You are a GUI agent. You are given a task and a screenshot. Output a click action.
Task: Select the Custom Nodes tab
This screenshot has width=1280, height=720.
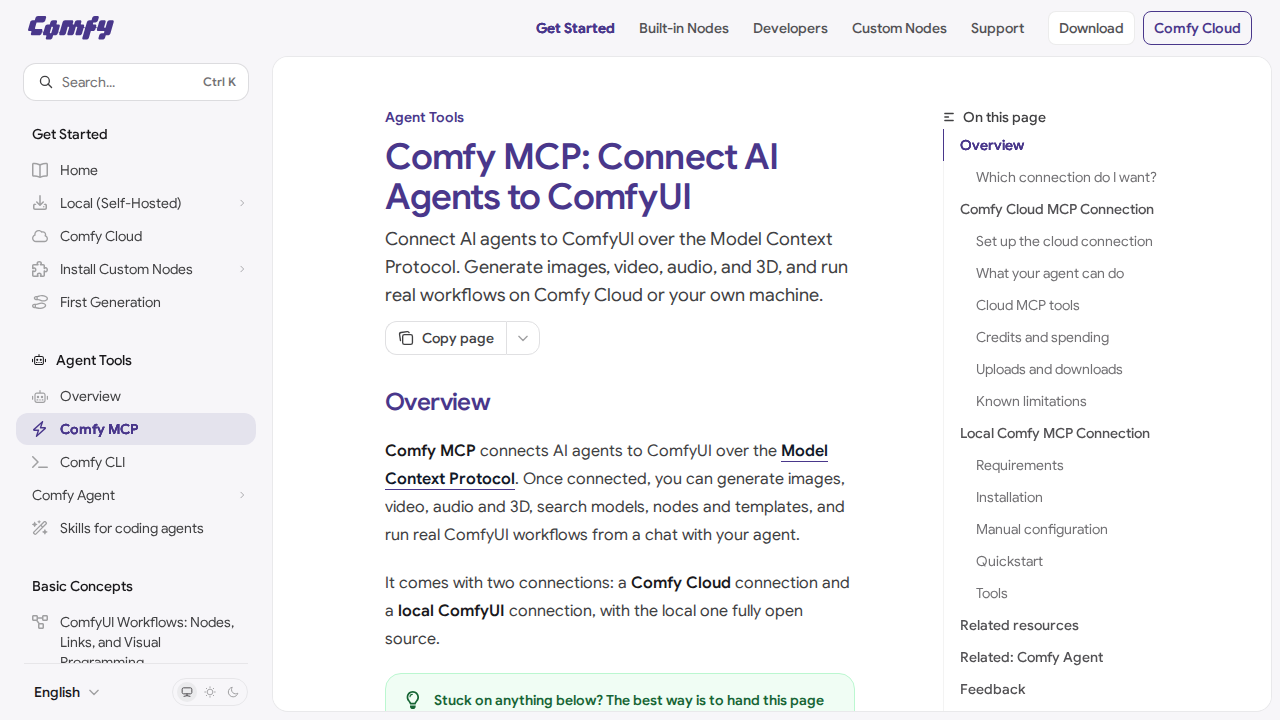click(x=899, y=28)
